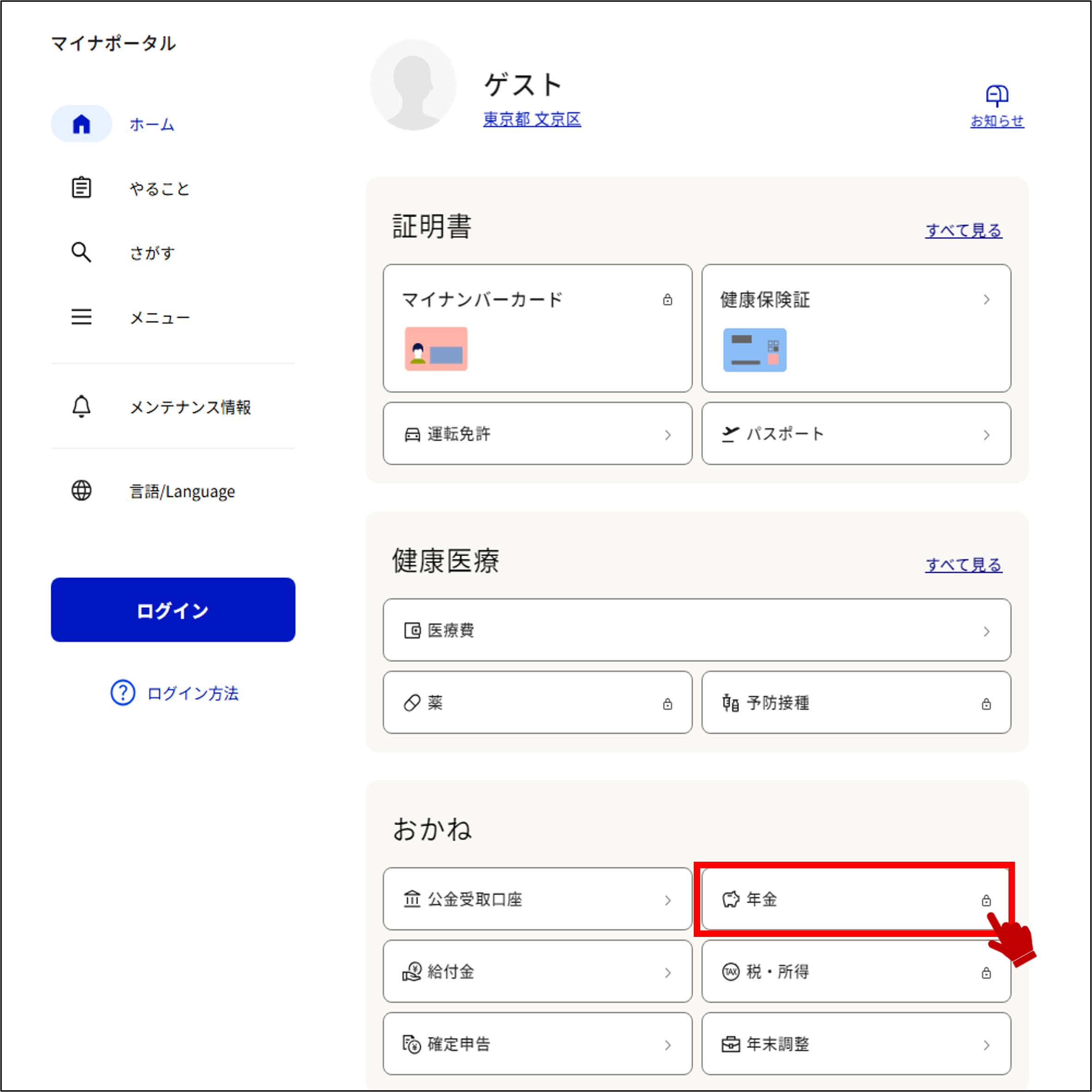Click the 年末調整 label
Screen dimensions: 1092x1092
click(x=778, y=1044)
